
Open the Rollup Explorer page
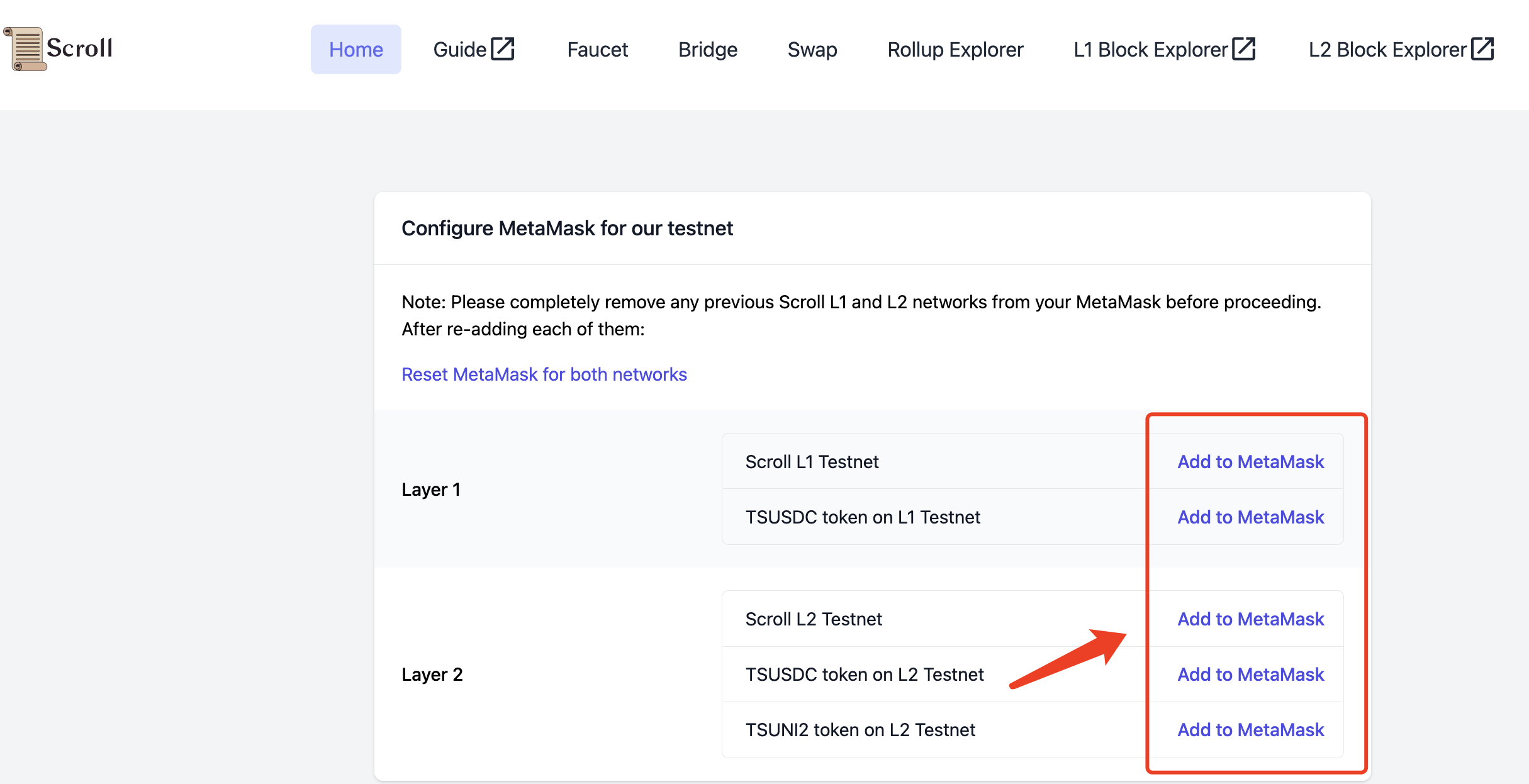pyautogui.click(x=955, y=49)
